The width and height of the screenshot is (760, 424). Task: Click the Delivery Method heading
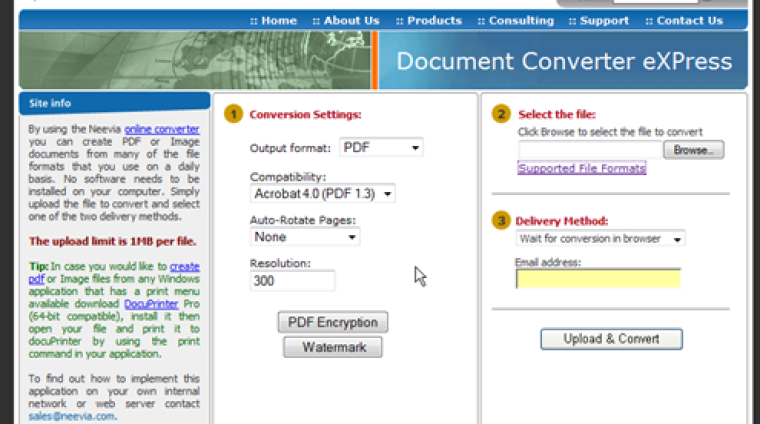(x=561, y=221)
